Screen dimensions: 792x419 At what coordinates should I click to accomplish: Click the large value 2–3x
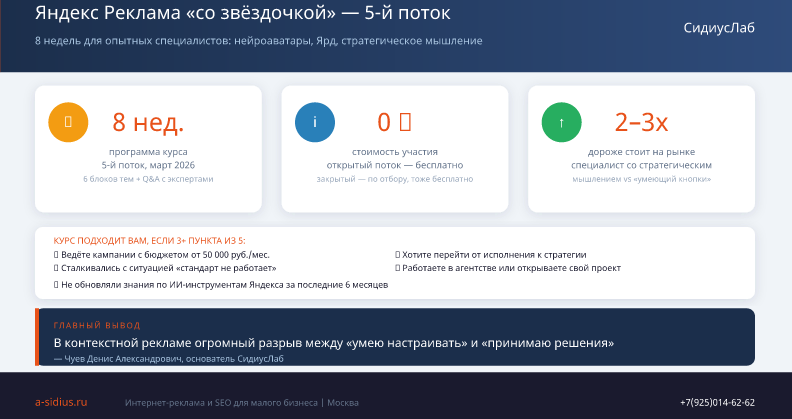pyautogui.click(x=641, y=122)
